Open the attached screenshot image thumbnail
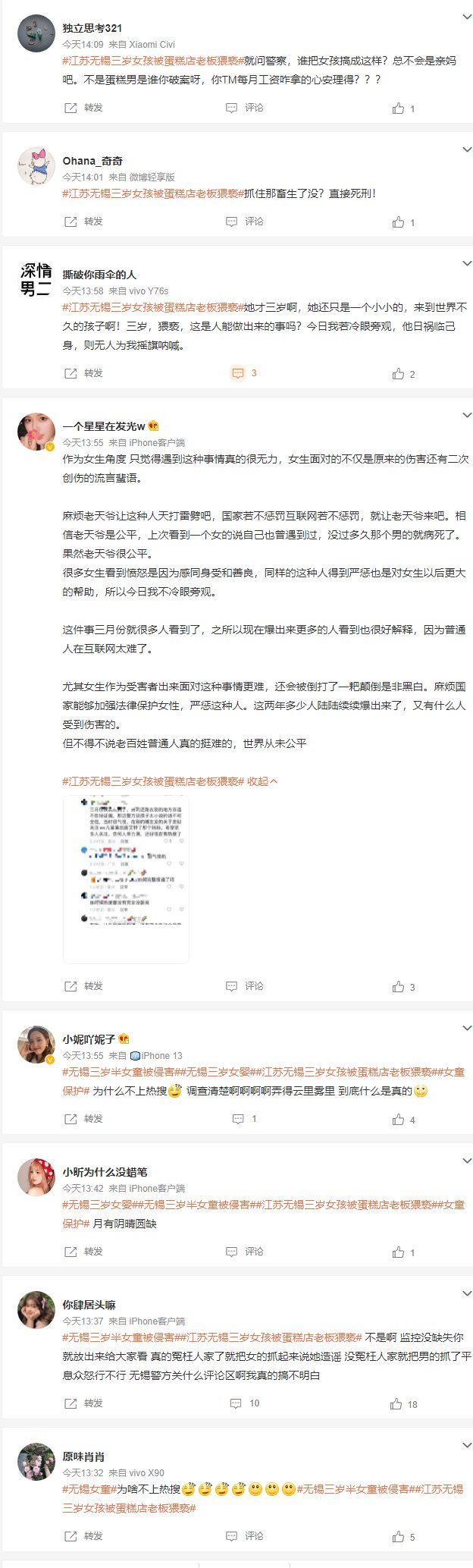473x1568 pixels. pos(126,879)
